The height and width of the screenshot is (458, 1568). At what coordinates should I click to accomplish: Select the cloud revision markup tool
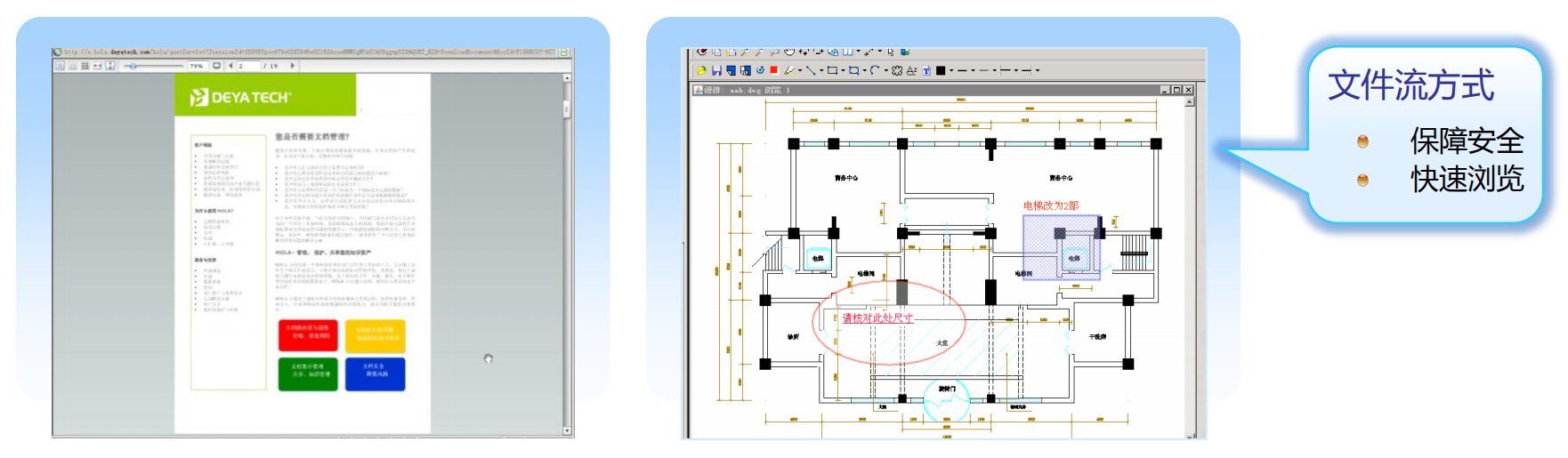pos(897,70)
